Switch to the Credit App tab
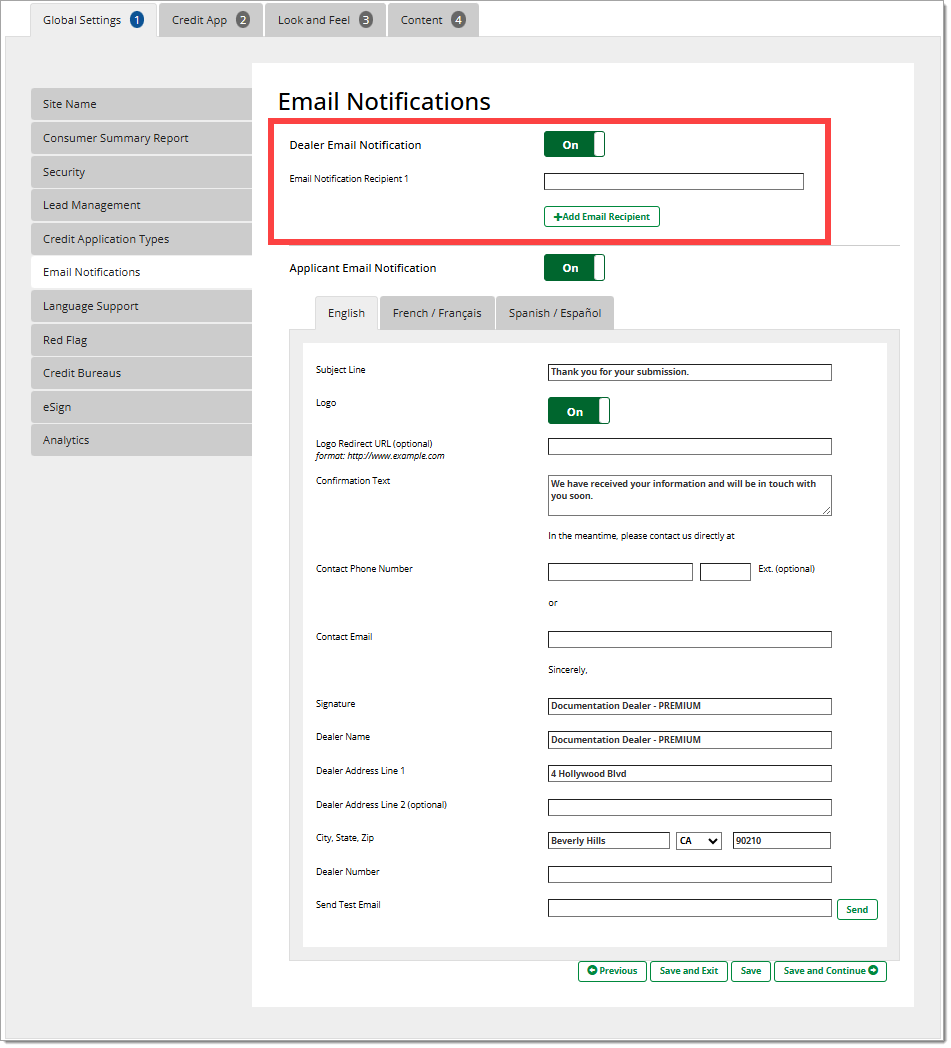 pos(210,20)
